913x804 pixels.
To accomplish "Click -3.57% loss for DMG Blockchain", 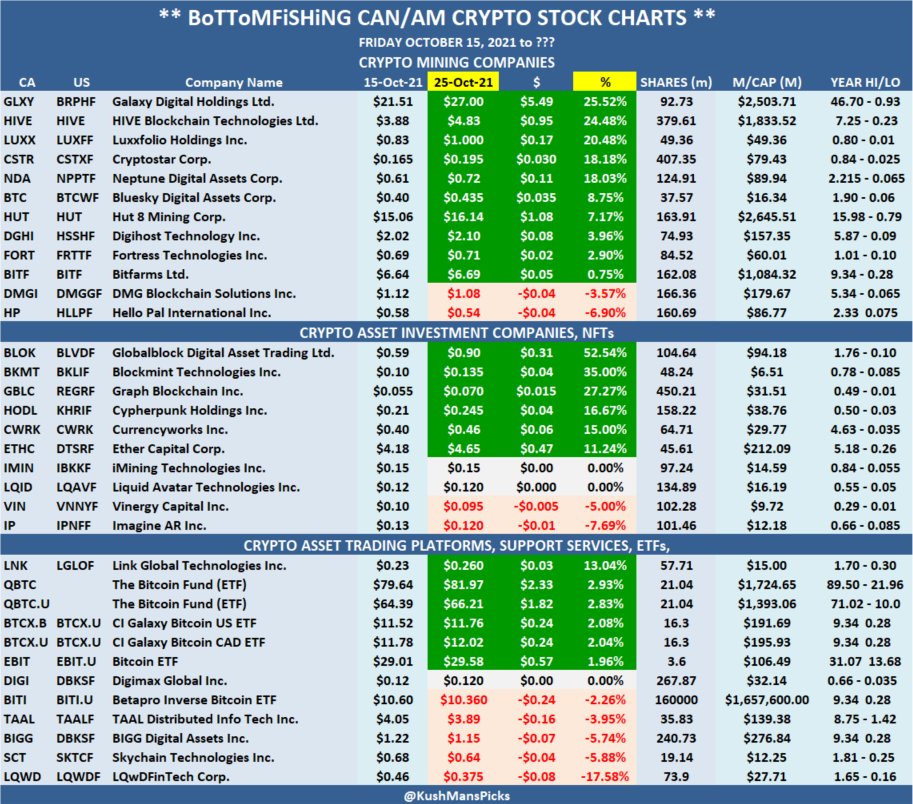I will click(x=605, y=294).
